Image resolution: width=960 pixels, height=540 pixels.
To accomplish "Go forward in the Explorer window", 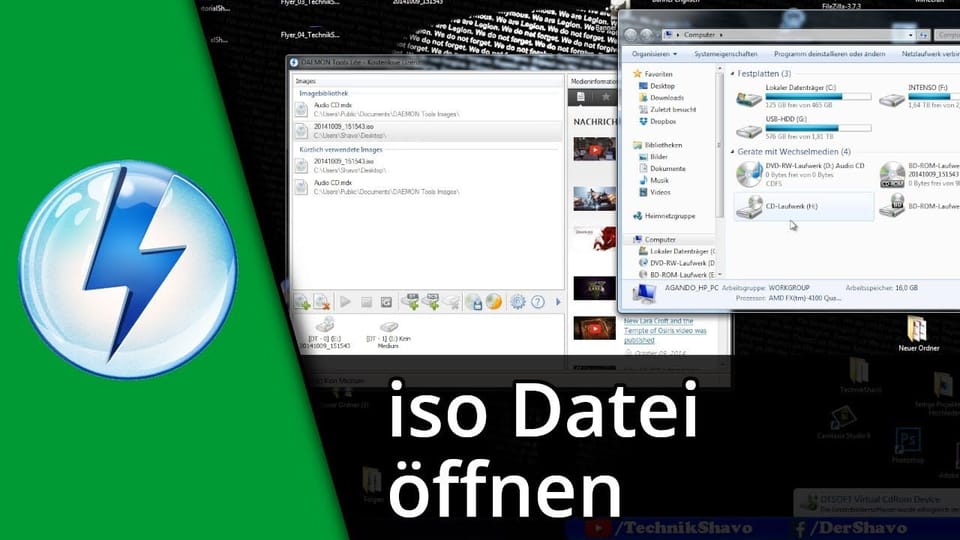I will tap(647, 35).
